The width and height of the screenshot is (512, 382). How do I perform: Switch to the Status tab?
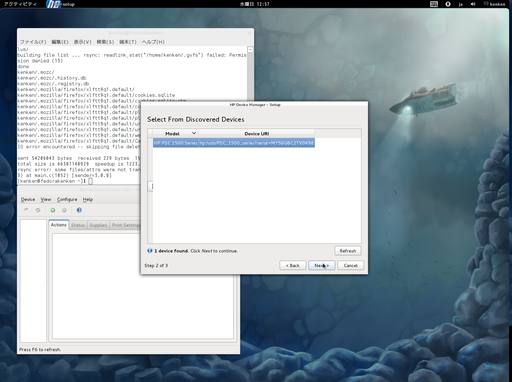click(x=78, y=225)
